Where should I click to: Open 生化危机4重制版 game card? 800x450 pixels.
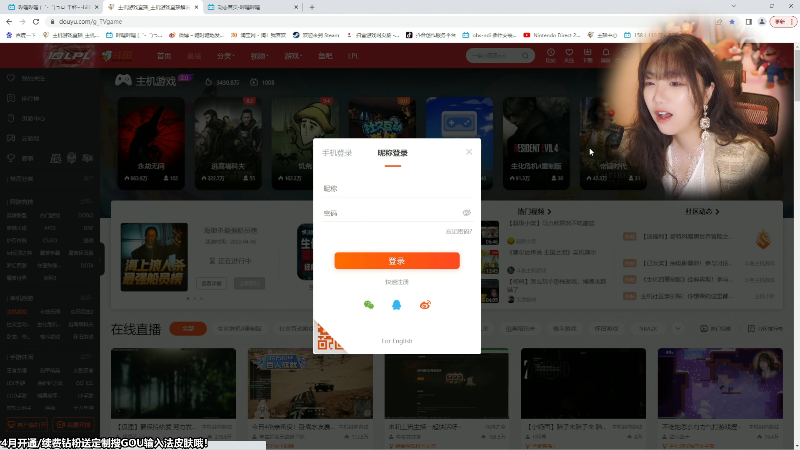(x=536, y=143)
